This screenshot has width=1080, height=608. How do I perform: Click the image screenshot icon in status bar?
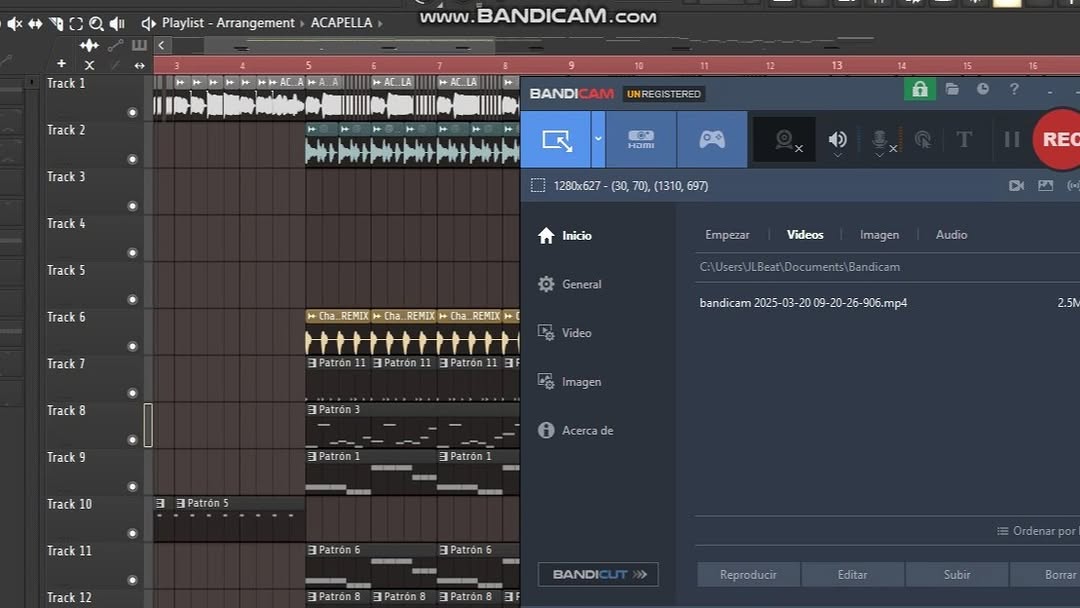point(1046,186)
